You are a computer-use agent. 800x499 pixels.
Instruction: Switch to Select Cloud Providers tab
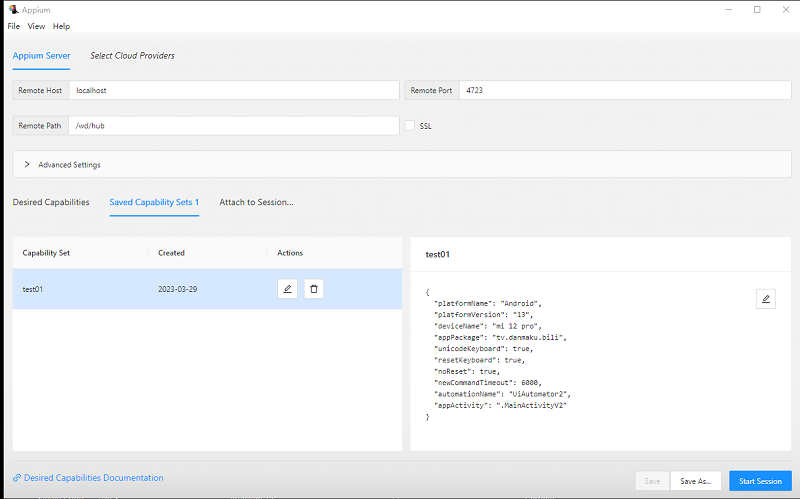[132, 56]
